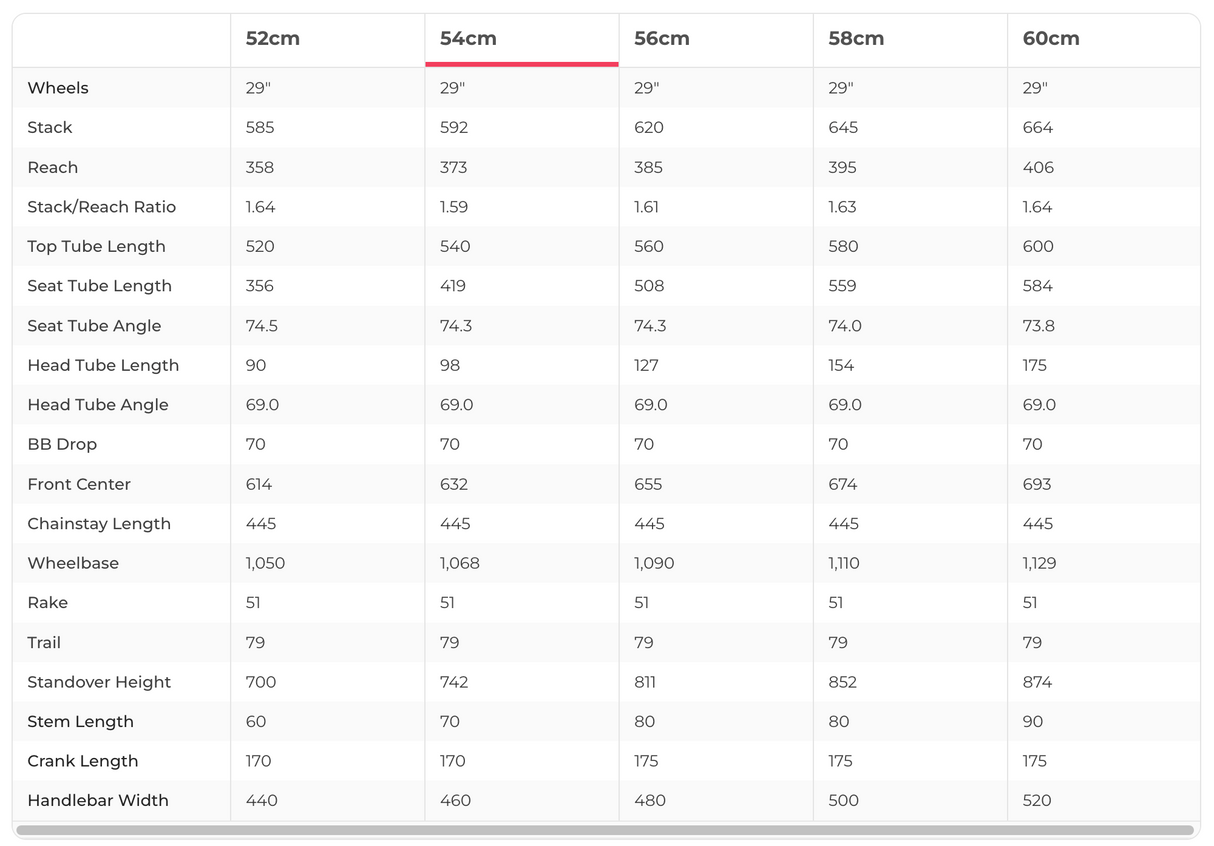Click the horizontal scrollbar below the table
1214x846 pixels.
tap(605, 830)
